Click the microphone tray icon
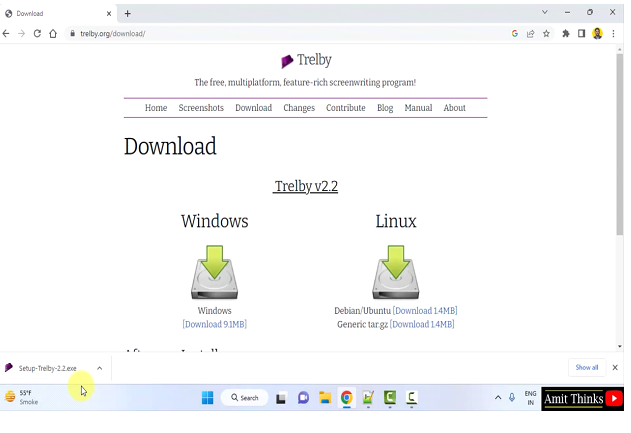This screenshot has height=433, width=631. (512, 398)
